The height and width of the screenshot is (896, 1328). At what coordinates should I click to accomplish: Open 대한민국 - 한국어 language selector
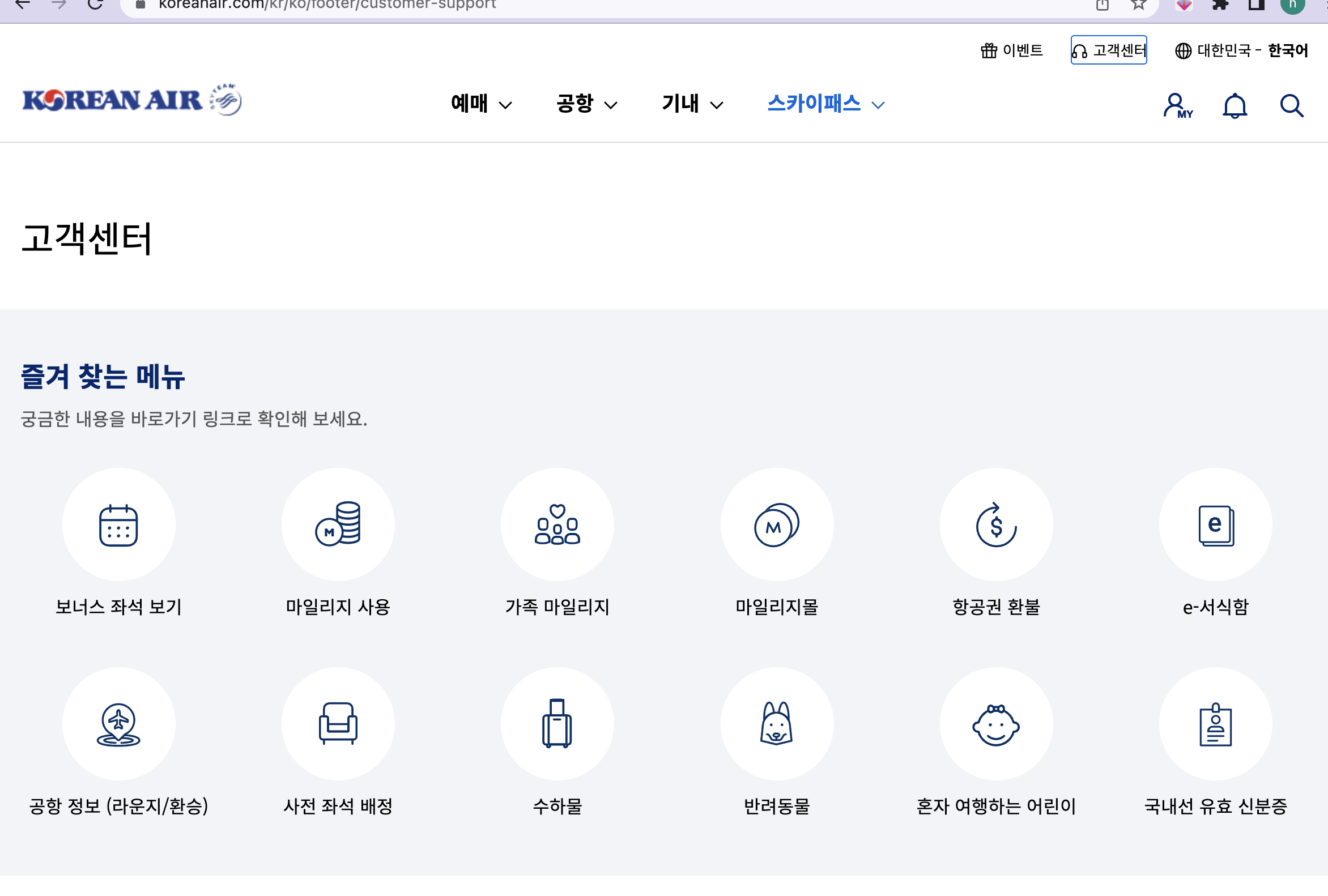pyautogui.click(x=1241, y=50)
